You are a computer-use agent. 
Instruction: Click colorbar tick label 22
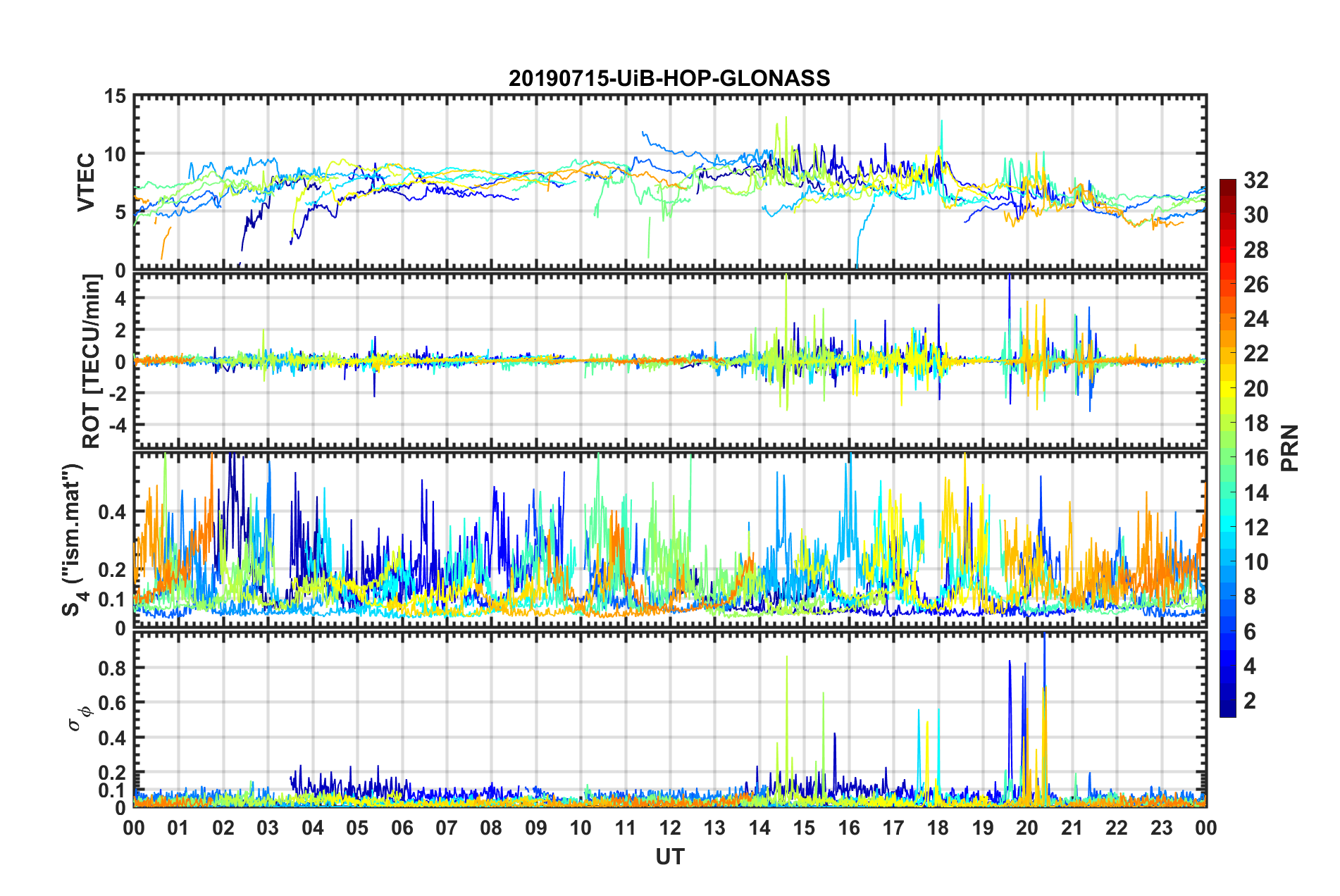pyautogui.click(x=1255, y=354)
